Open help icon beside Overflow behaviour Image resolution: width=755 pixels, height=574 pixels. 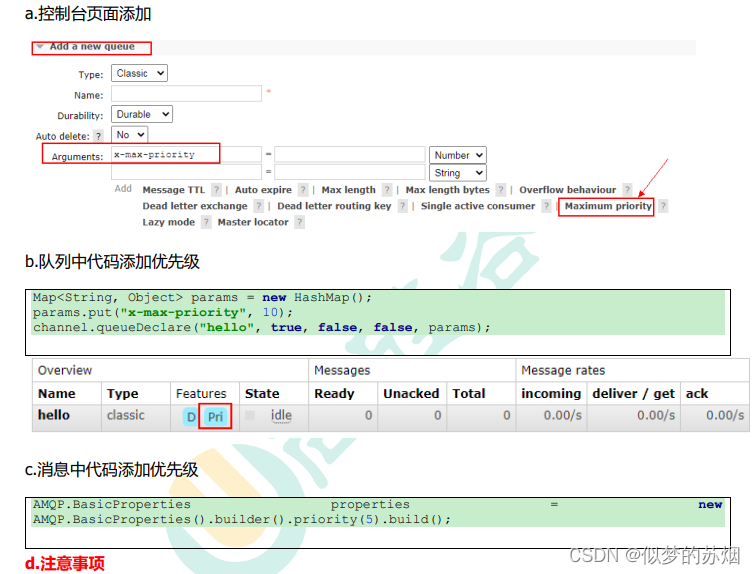coord(627,190)
